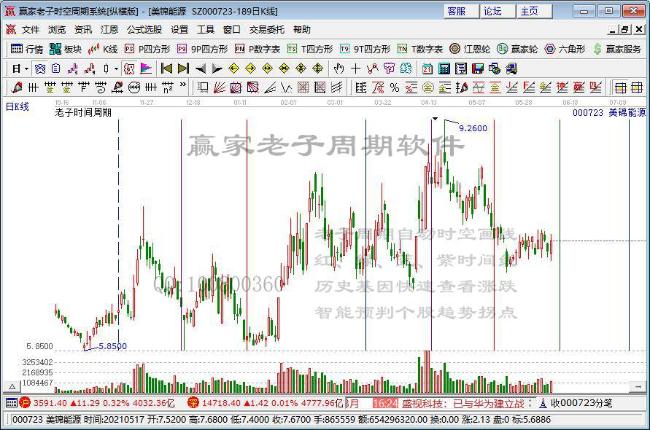The width and height of the screenshot is (650, 430).
Task: Open the P数字表 number table
Action: 257,49
